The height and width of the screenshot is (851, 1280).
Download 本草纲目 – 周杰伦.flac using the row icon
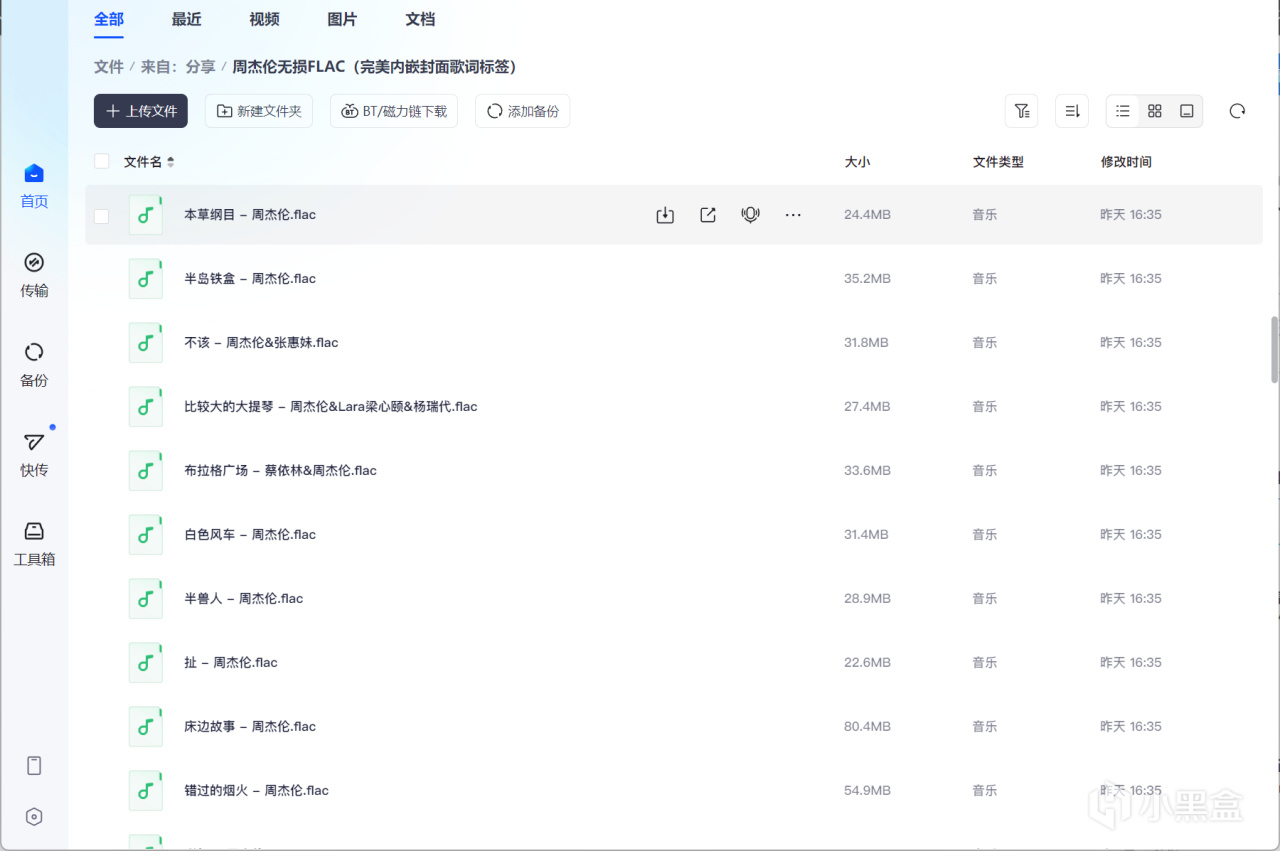665,215
